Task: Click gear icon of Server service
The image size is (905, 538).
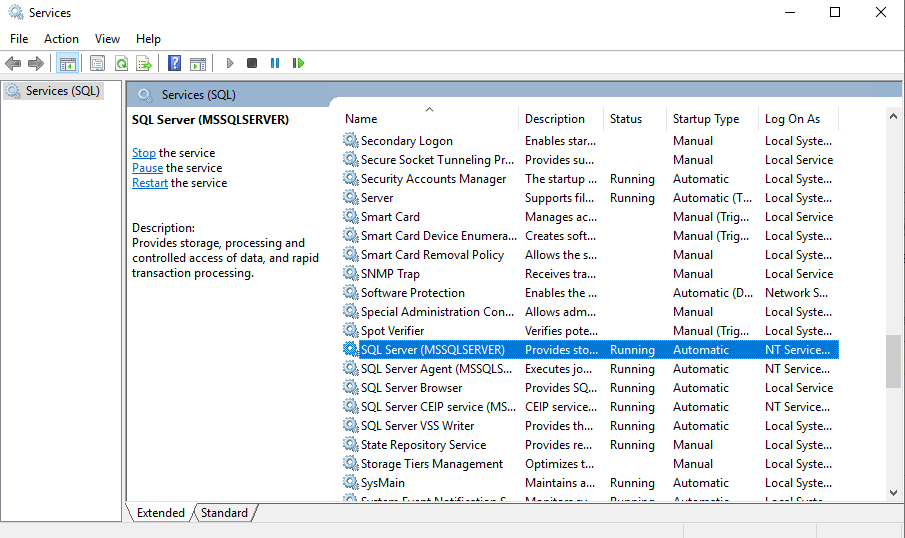Action: (350, 197)
